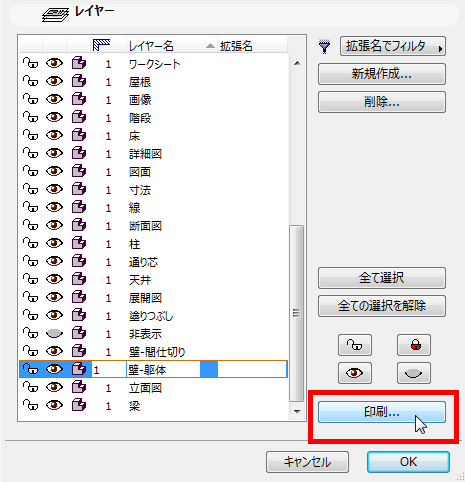Click 全ての選択を解除 button

tap(382, 306)
